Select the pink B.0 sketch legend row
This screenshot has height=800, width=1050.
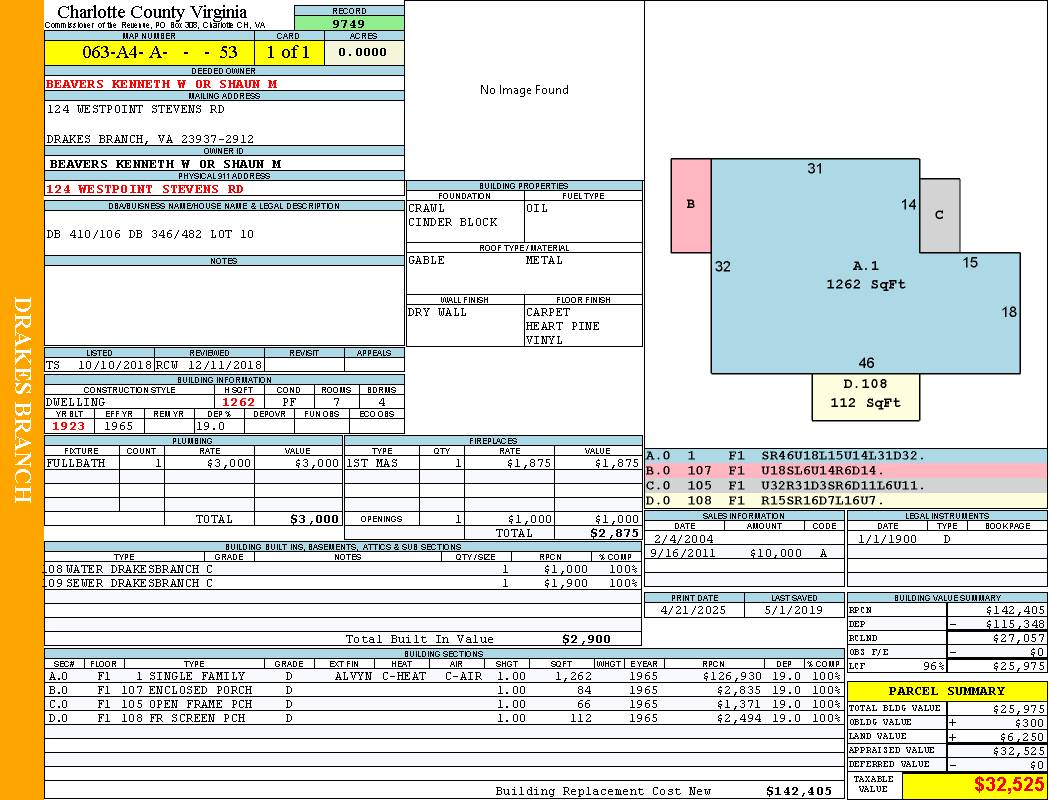point(845,470)
